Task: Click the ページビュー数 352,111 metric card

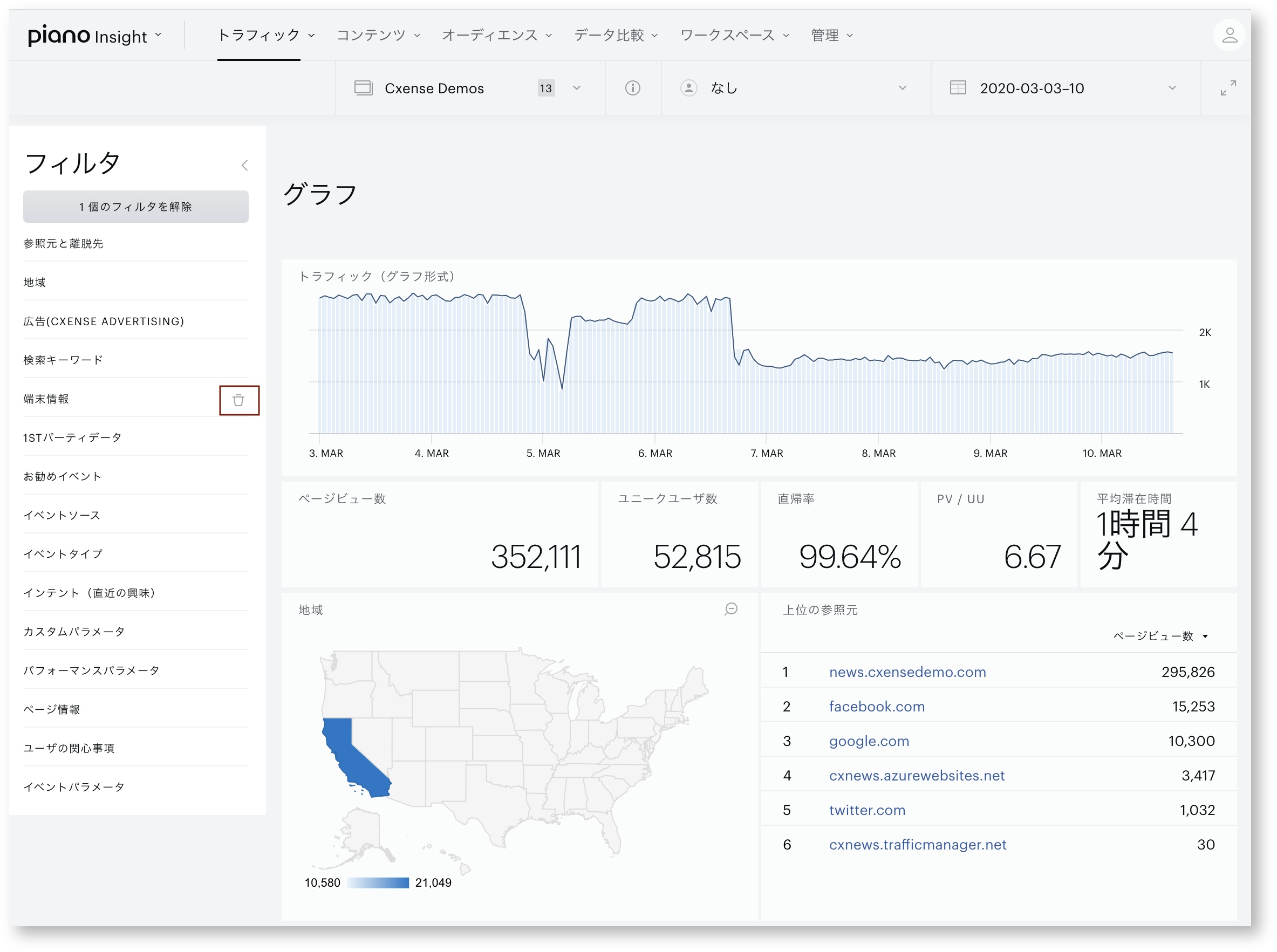Action: (440, 534)
